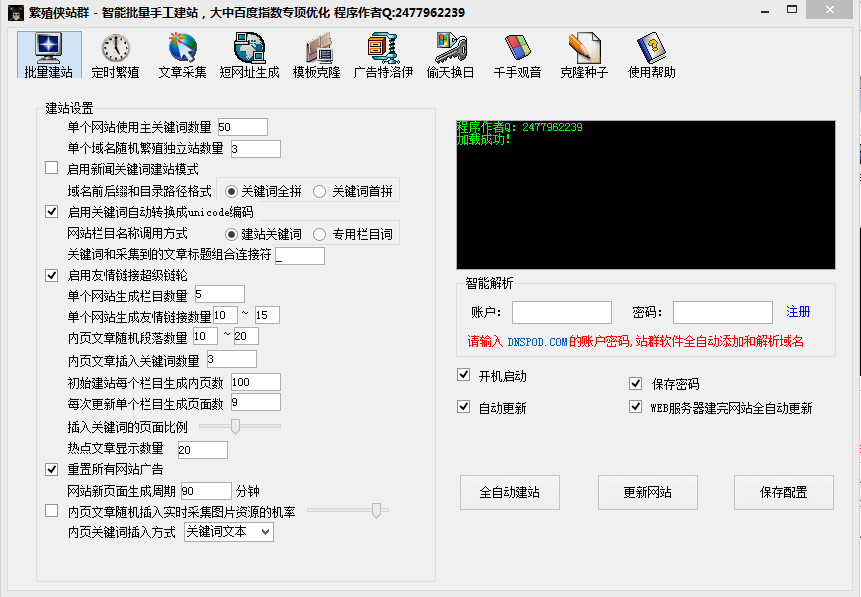Click 全自动建站 button
861x597 pixels.
click(x=510, y=492)
